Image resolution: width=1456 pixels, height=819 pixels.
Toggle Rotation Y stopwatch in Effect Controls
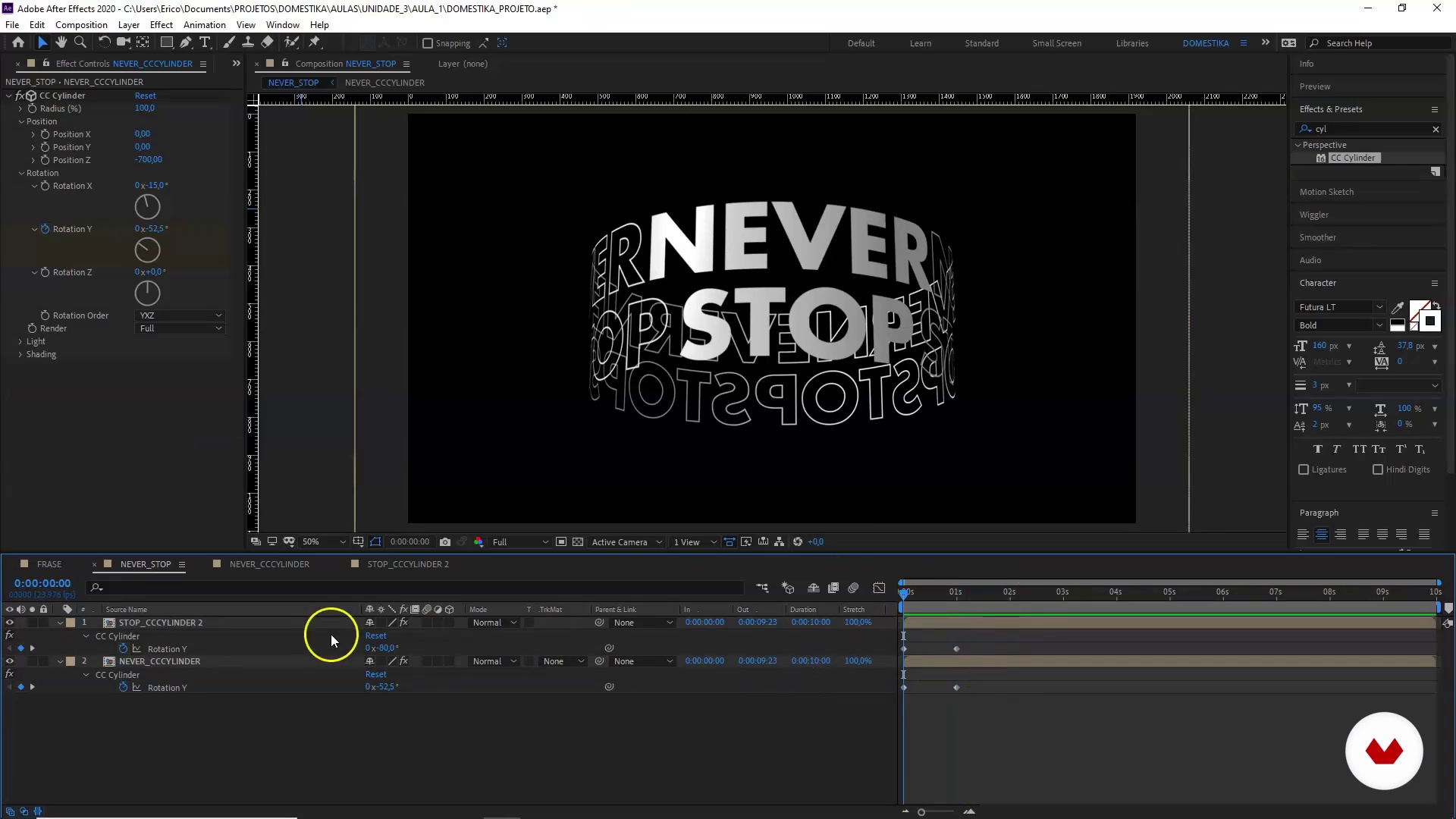coord(45,229)
